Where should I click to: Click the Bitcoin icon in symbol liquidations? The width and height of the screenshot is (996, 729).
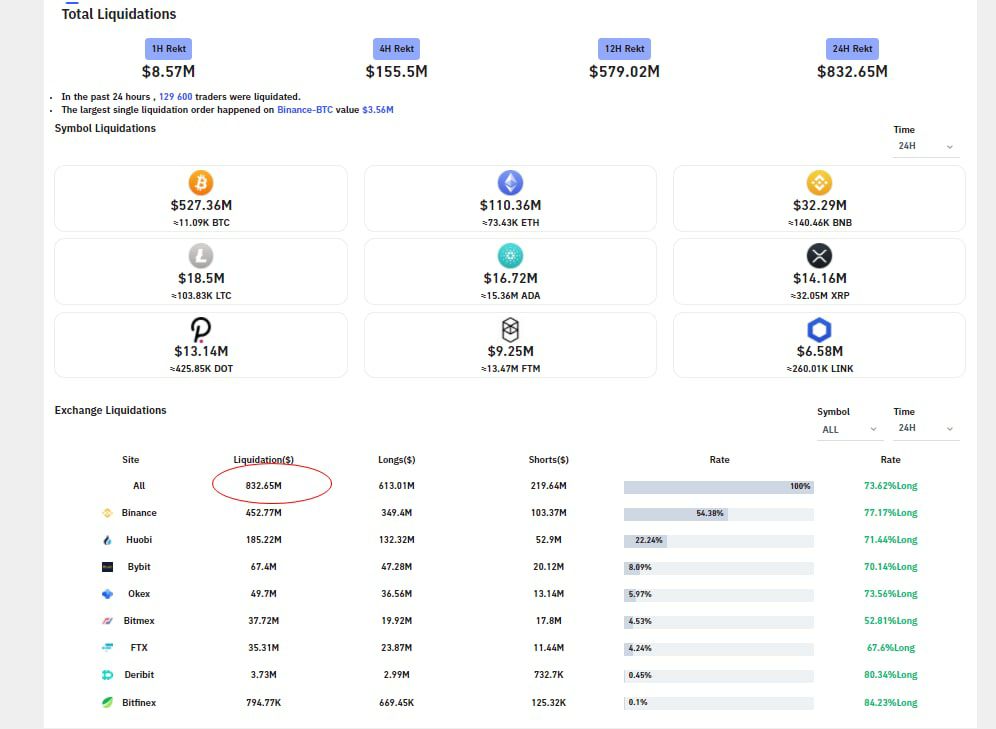201,183
